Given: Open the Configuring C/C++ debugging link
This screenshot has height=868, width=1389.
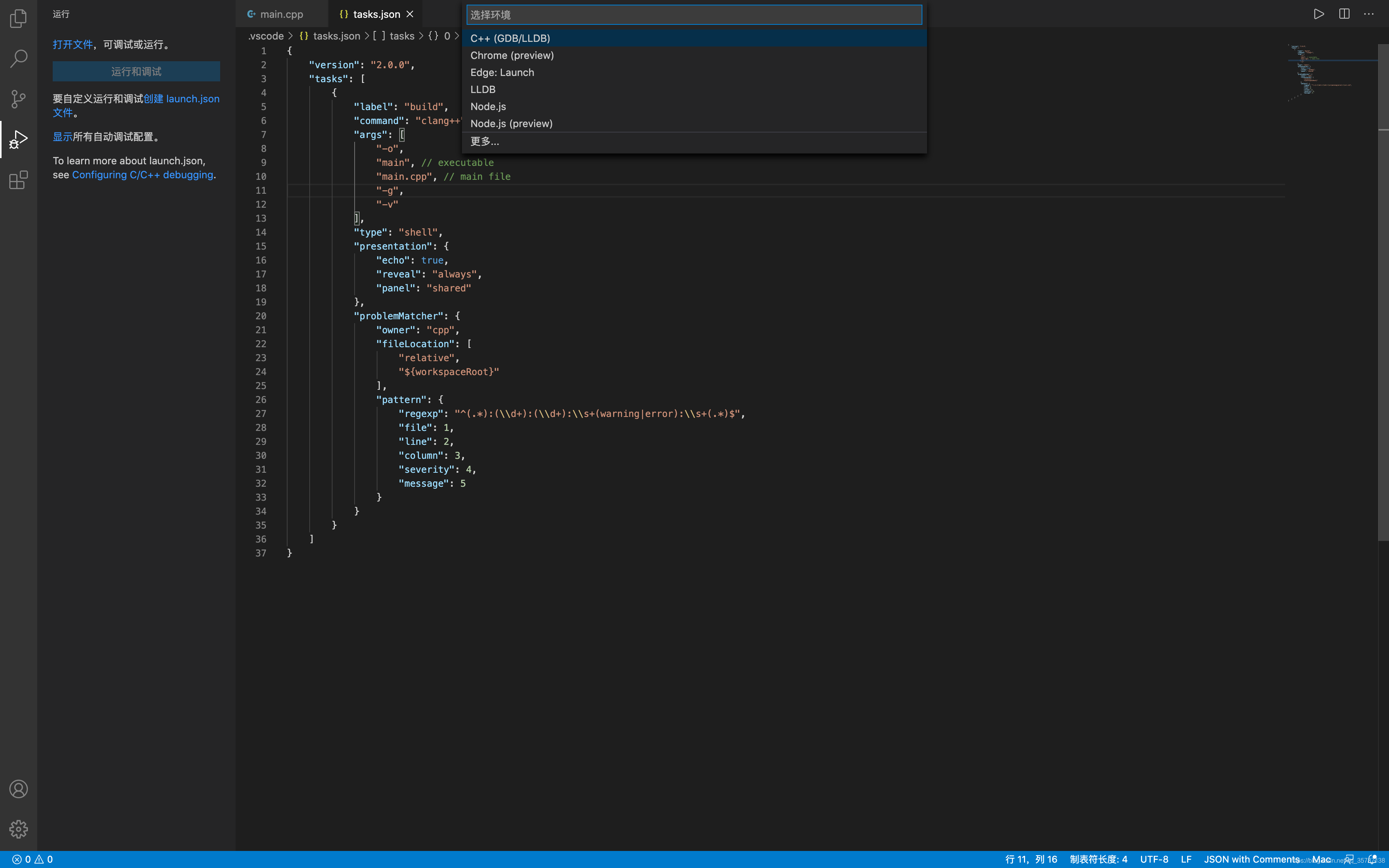Looking at the screenshot, I should pyautogui.click(x=142, y=175).
